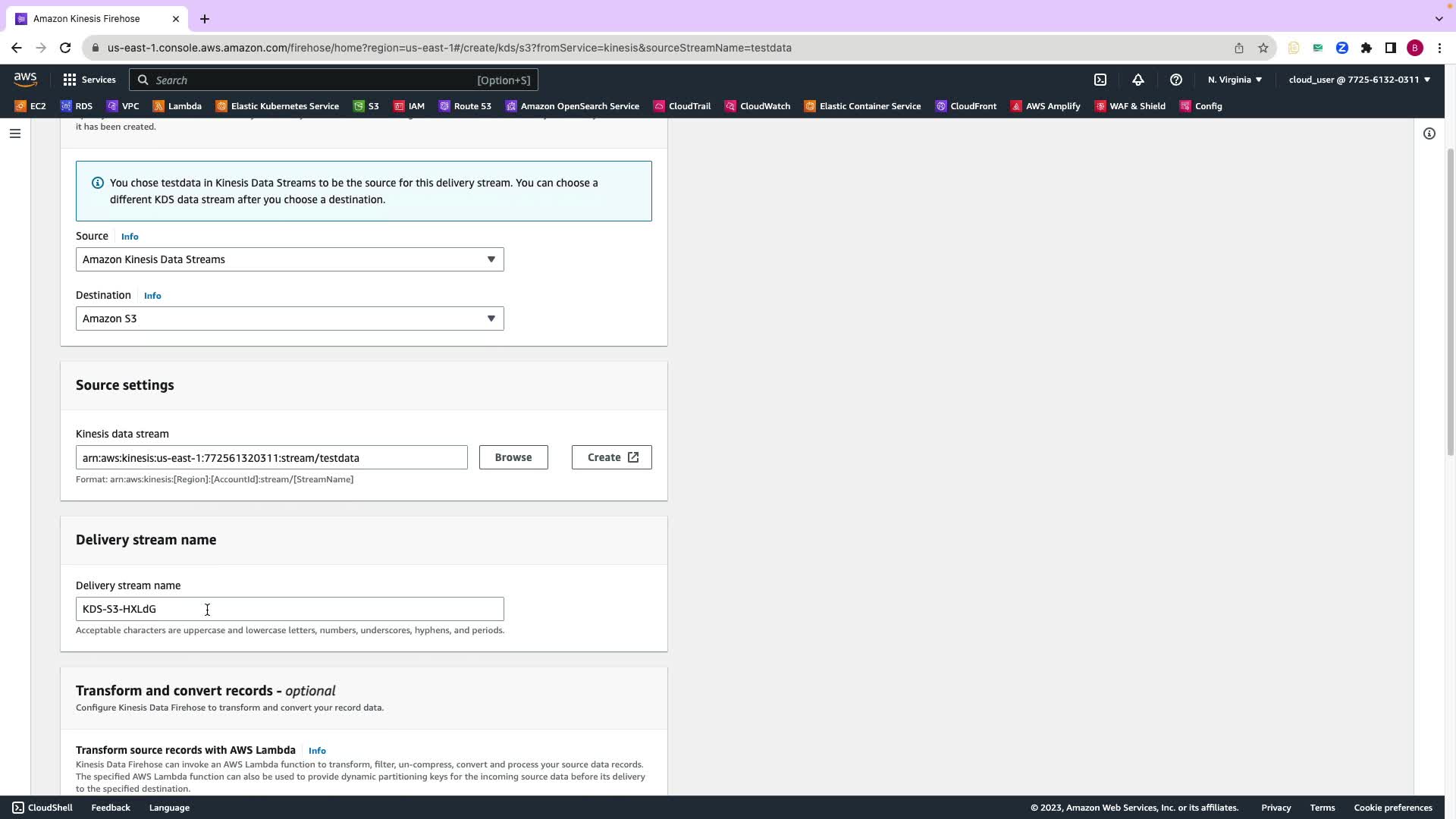
Task: Click the Create data stream button
Action: [611, 457]
